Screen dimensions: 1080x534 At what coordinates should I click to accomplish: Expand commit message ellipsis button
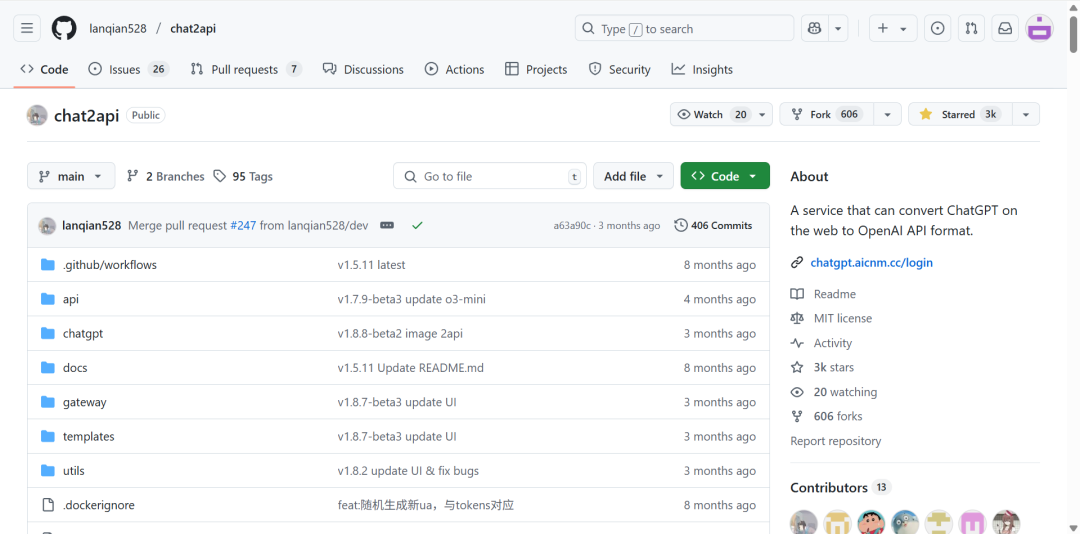click(387, 226)
